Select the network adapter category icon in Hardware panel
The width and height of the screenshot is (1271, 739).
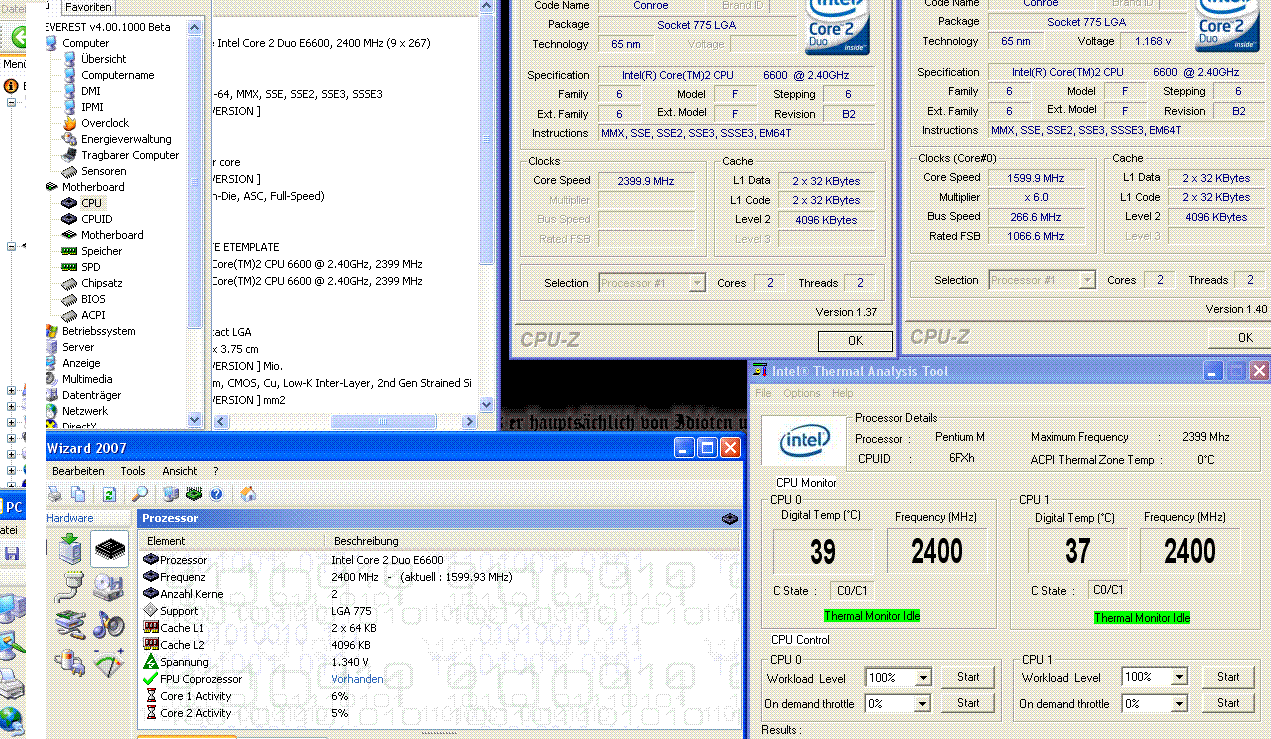(x=70, y=624)
